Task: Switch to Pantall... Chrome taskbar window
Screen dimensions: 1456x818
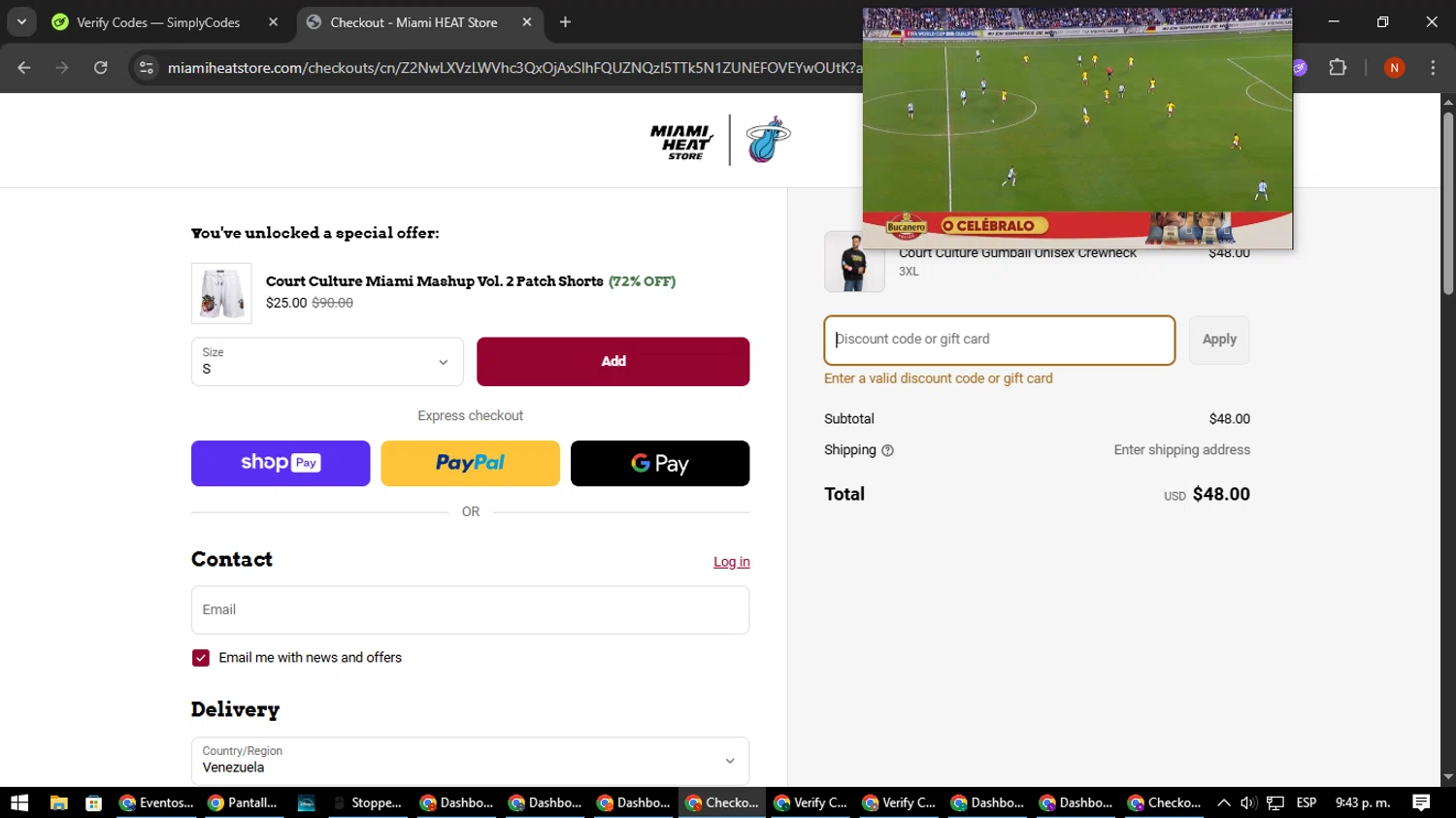Action: coord(244,802)
